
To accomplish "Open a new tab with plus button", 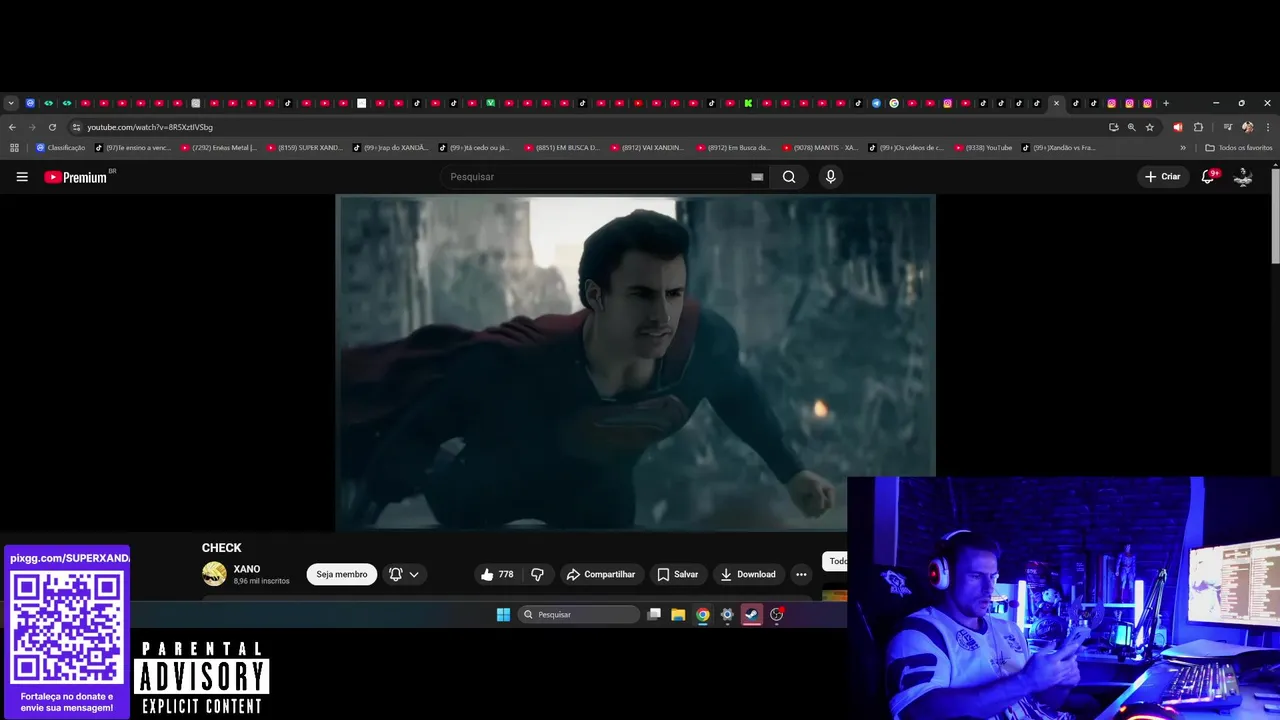I will click(1166, 103).
